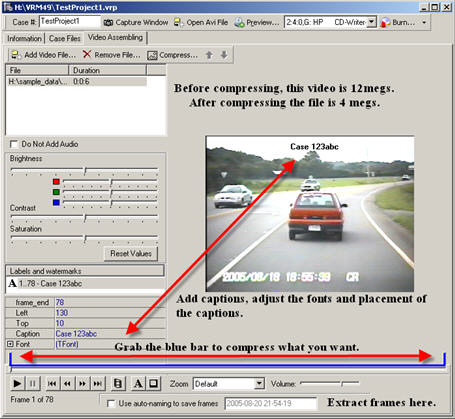The width and height of the screenshot is (455, 419).
Task: Click the frame name timestamp field
Action: (x=271, y=404)
